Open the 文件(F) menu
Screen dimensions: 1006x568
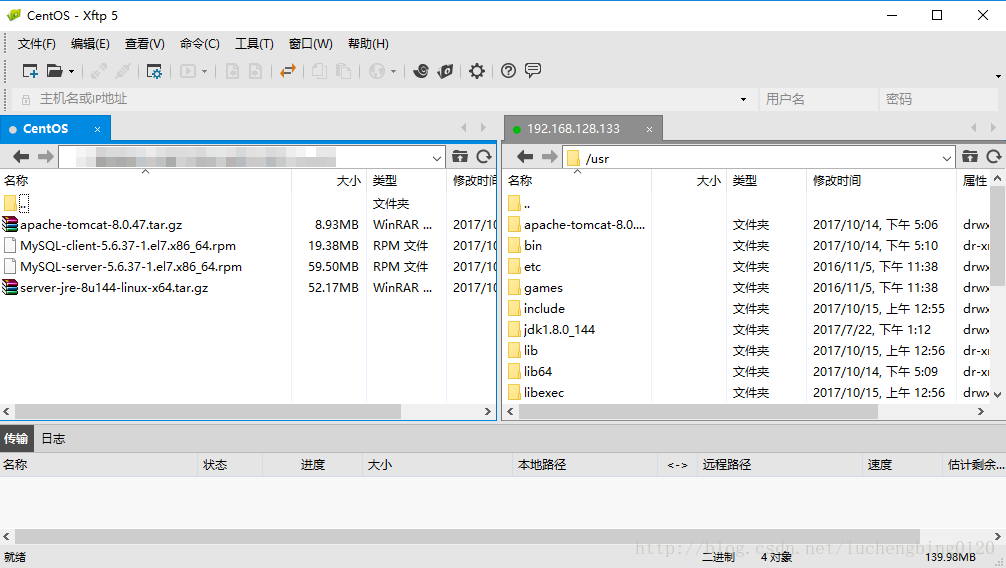tap(37, 44)
